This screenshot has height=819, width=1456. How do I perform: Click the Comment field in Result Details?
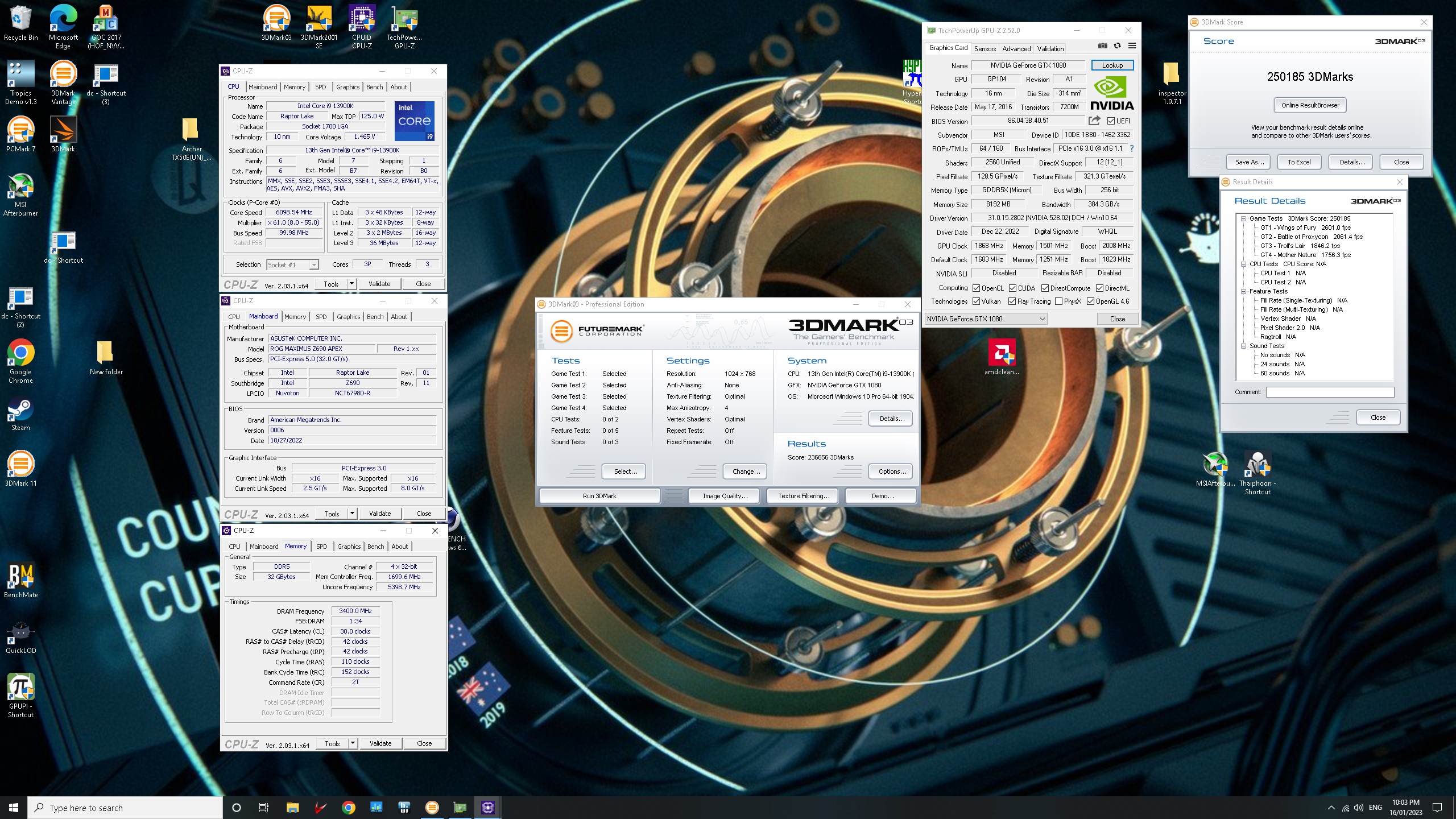pyautogui.click(x=1330, y=392)
